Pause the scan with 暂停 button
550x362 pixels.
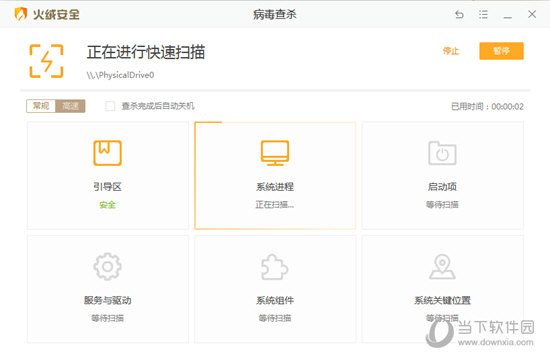click(x=501, y=51)
